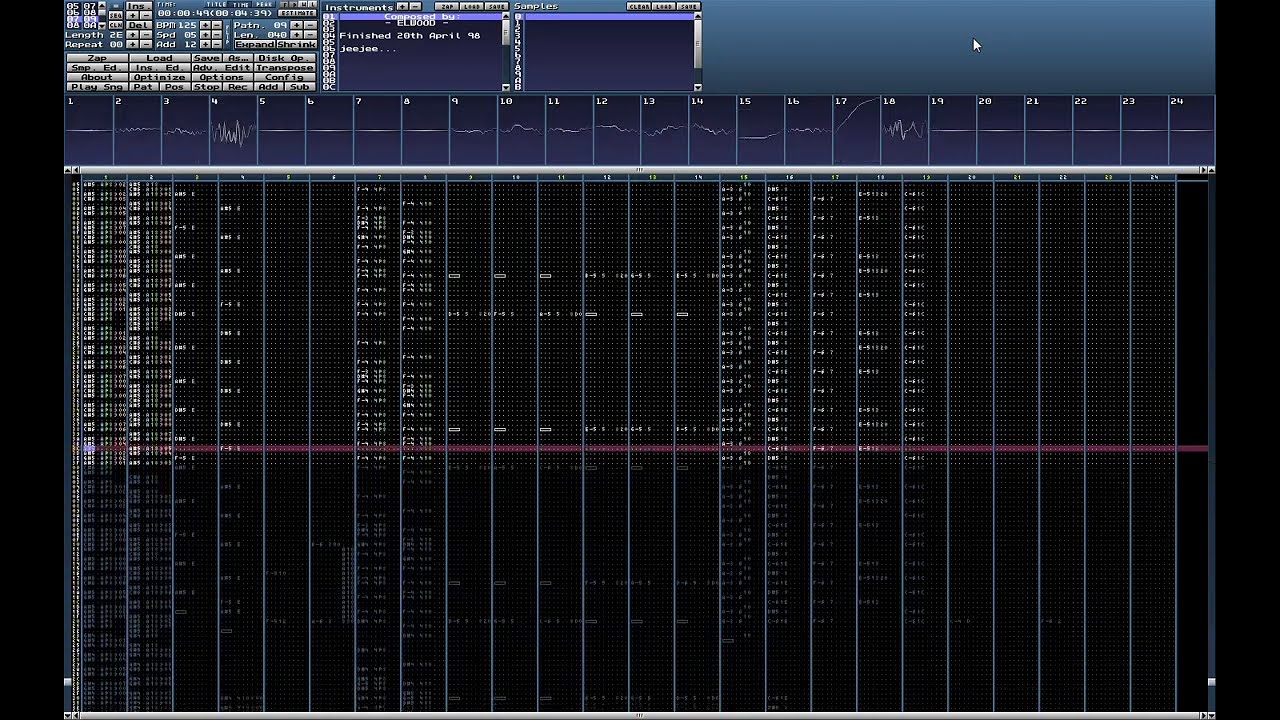Increase Spd value with plus
Image resolution: width=1280 pixels, height=720 pixels.
(205, 35)
